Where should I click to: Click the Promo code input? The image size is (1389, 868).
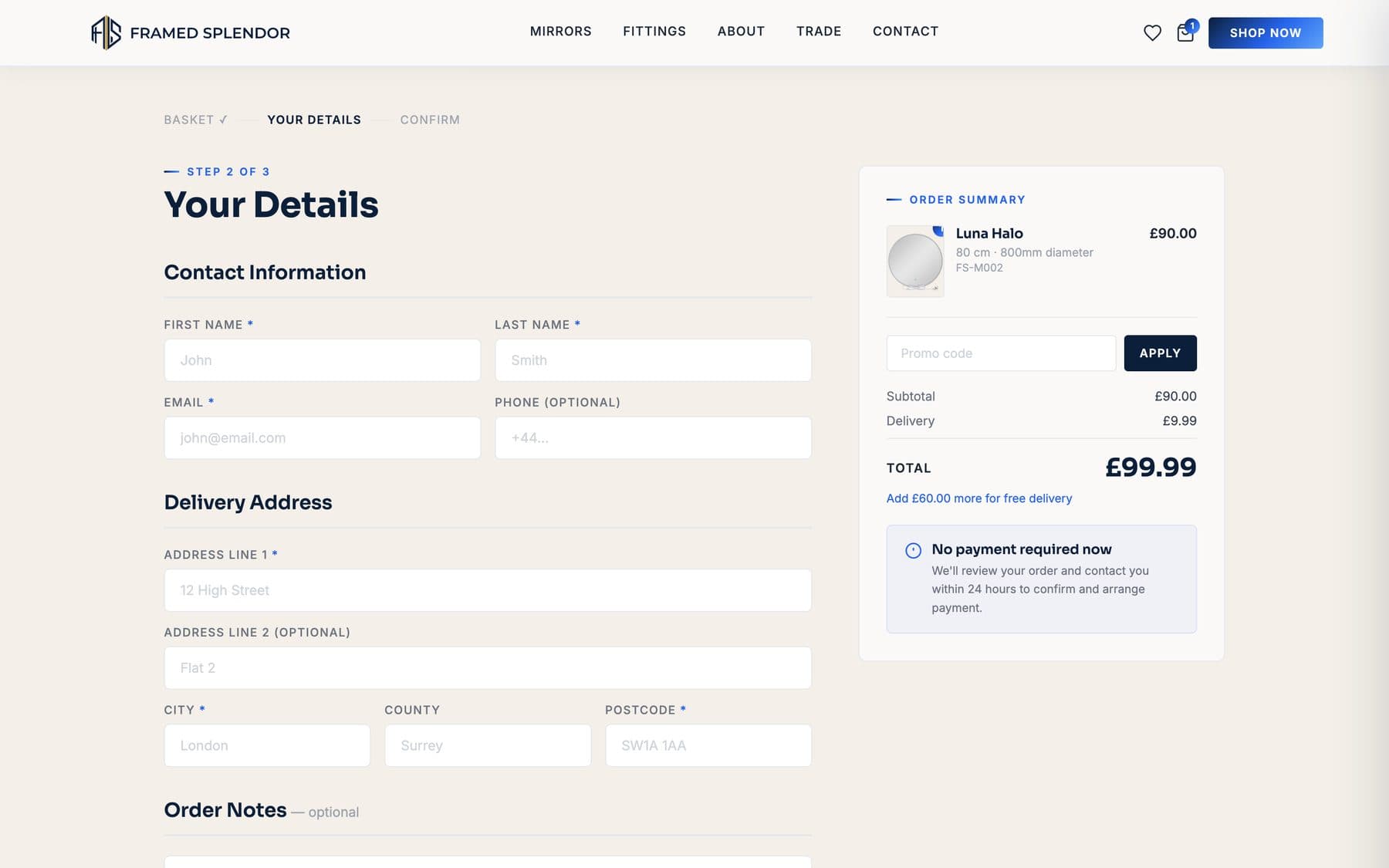point(1001,353)
